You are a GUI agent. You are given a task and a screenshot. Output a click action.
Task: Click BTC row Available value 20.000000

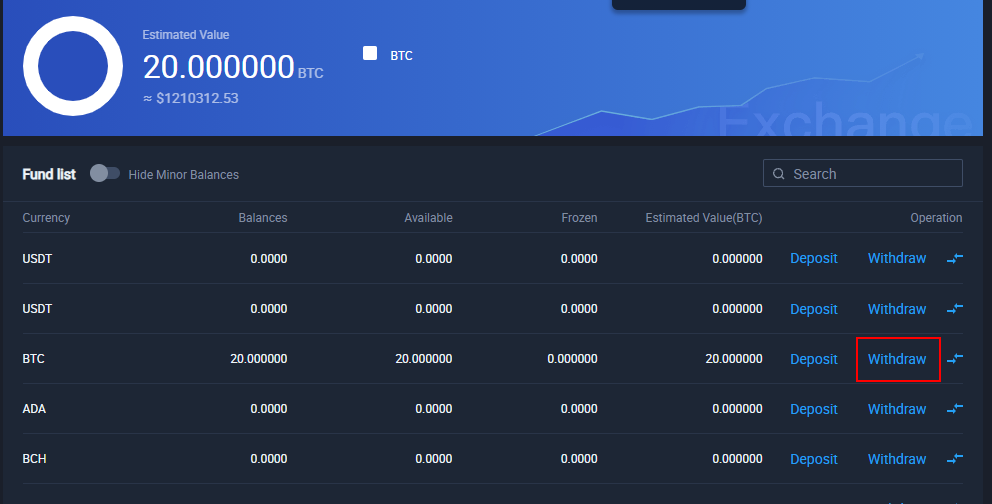point(424,359)
